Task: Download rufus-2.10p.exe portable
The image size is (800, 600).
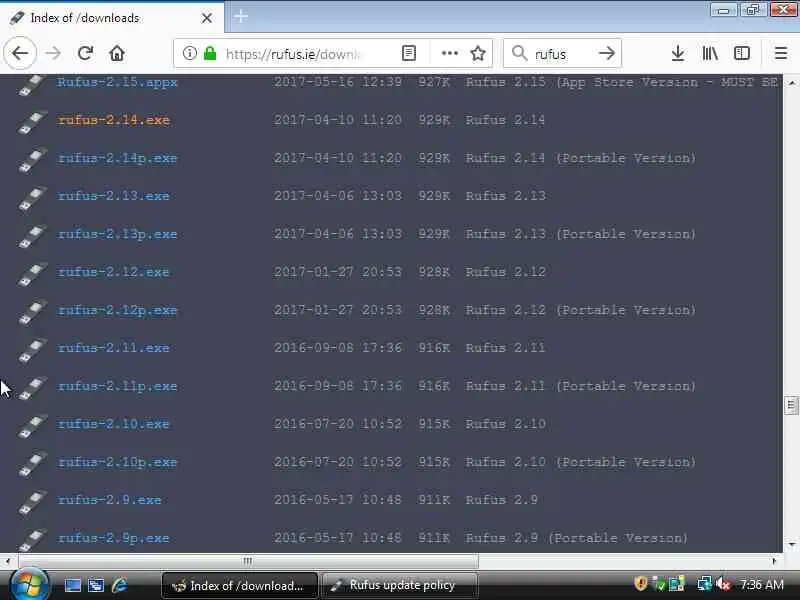Action: coord(117,462)
